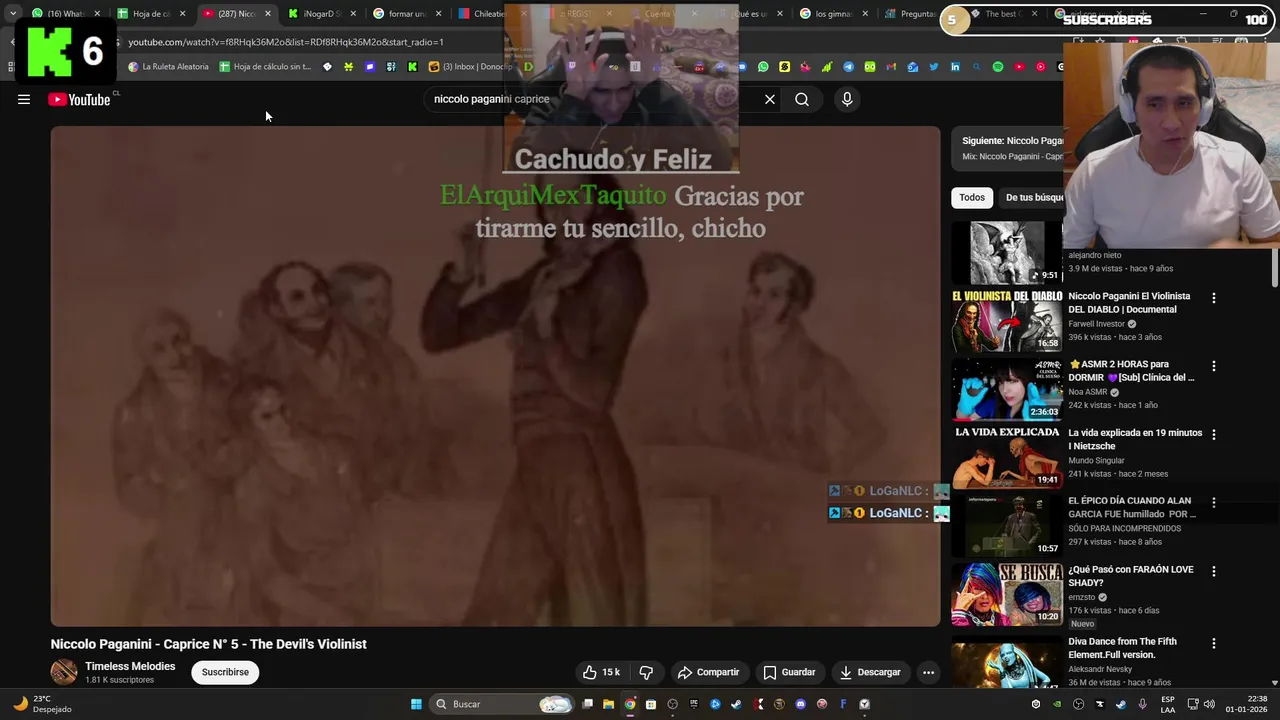Open the tab search chevron in Chrome
Screen dimensions: 1280x720
[x=13, y=14]
